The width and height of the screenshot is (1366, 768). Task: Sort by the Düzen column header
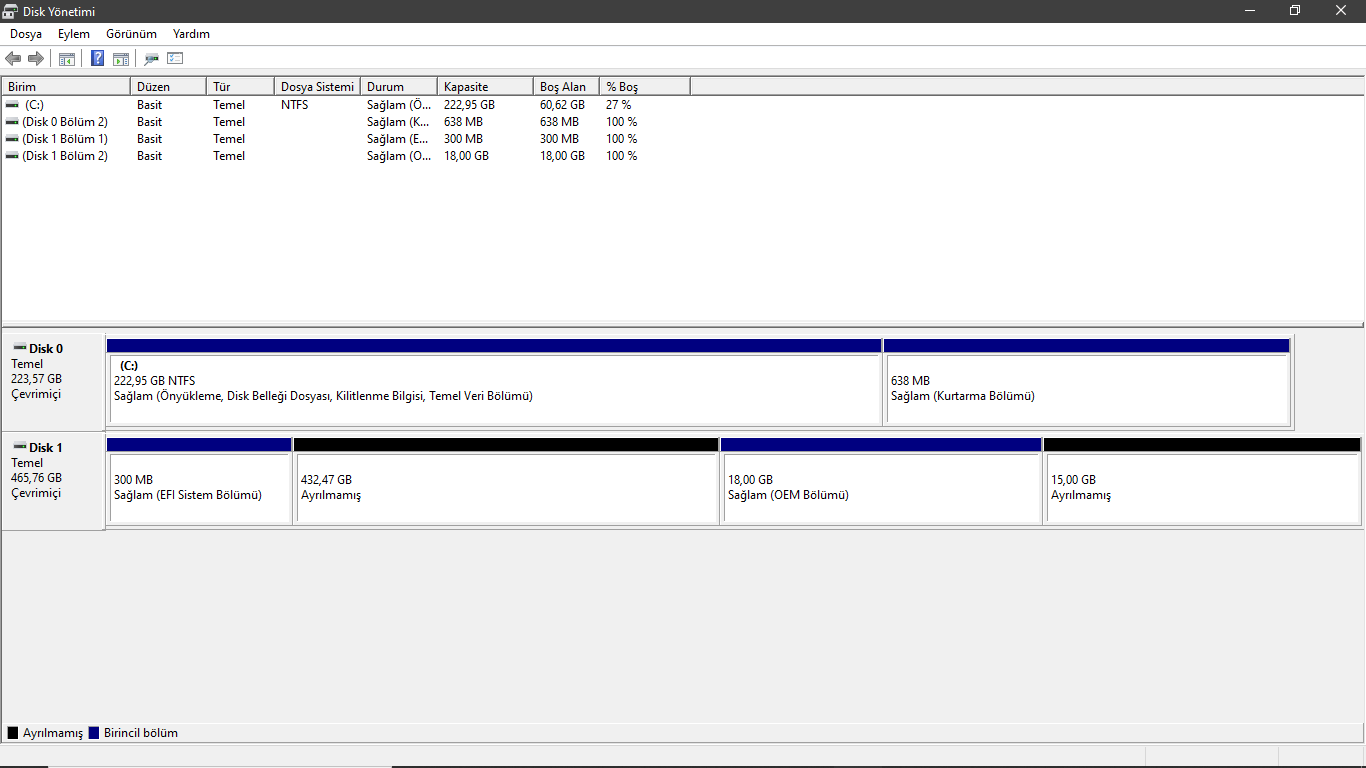coord(168,87)
